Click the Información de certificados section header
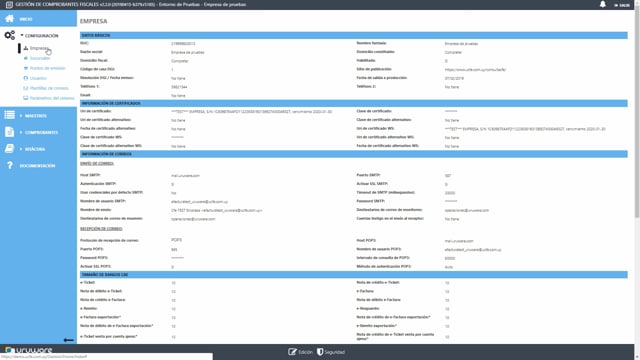640x360 pixels. click(x=353, y=103)
